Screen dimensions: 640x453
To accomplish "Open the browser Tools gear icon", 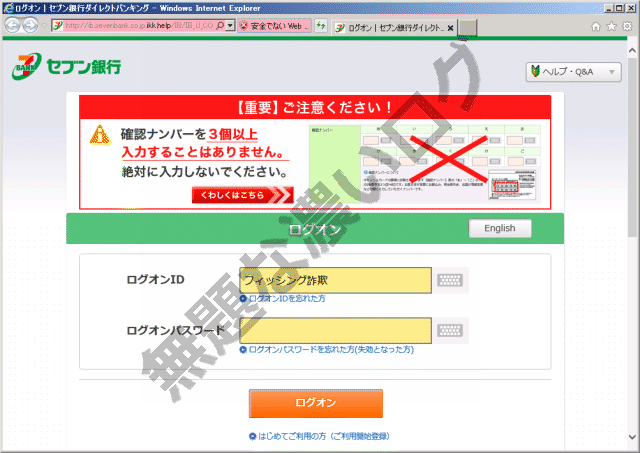I will click(627, 27).
